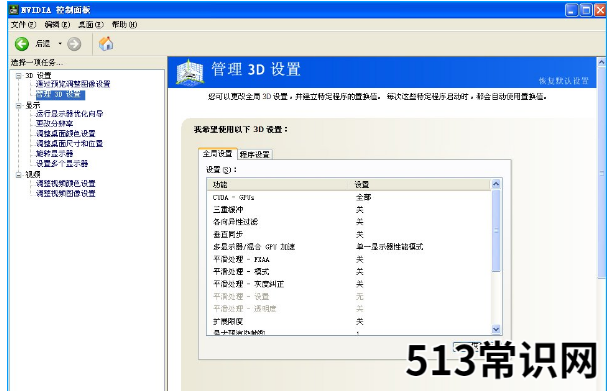Switch to the 全局设置 tab
The height and width of the screenshot is (391, 607).
tap(218, 154)
